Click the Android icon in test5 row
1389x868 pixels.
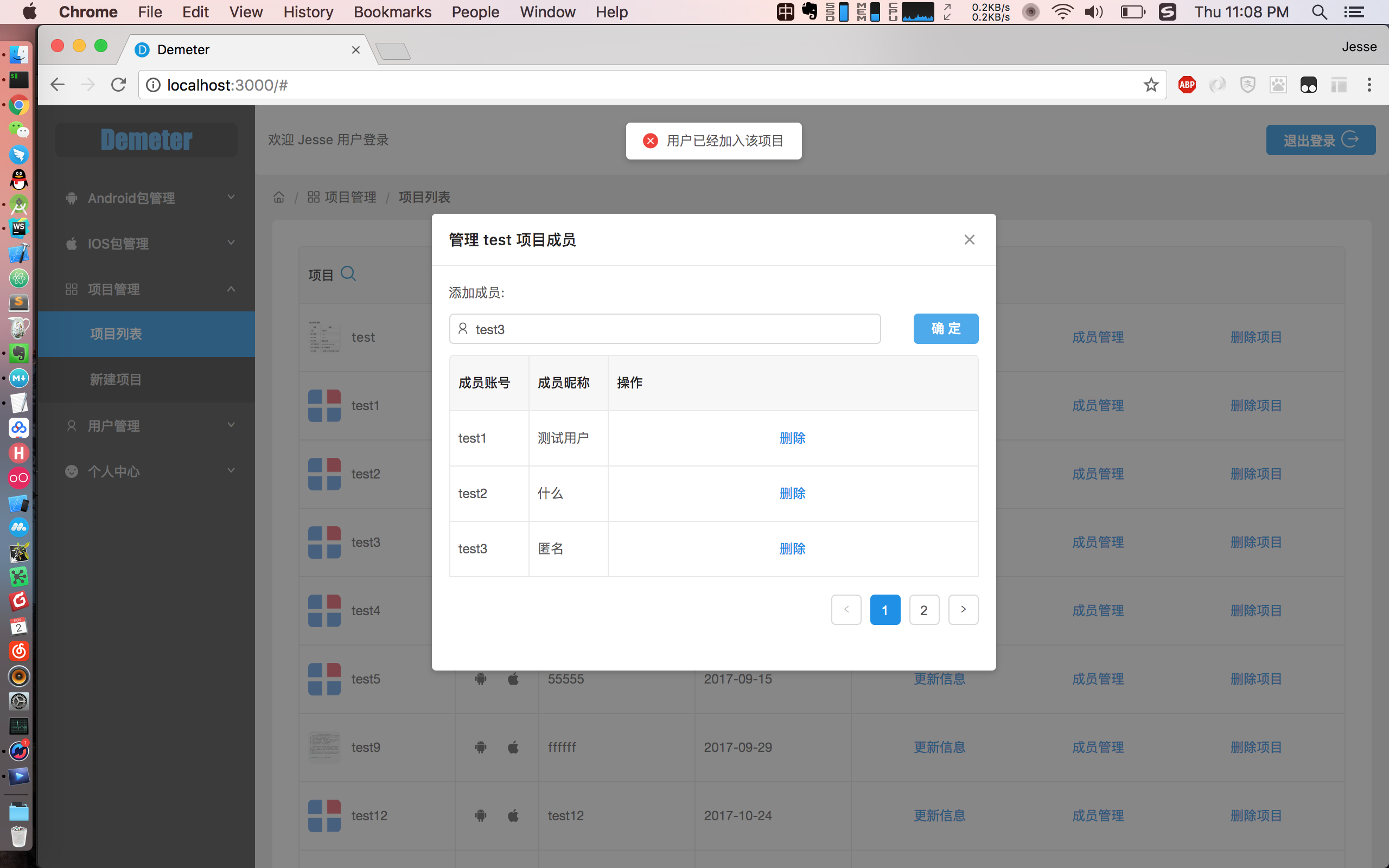[x=481, y=679]
